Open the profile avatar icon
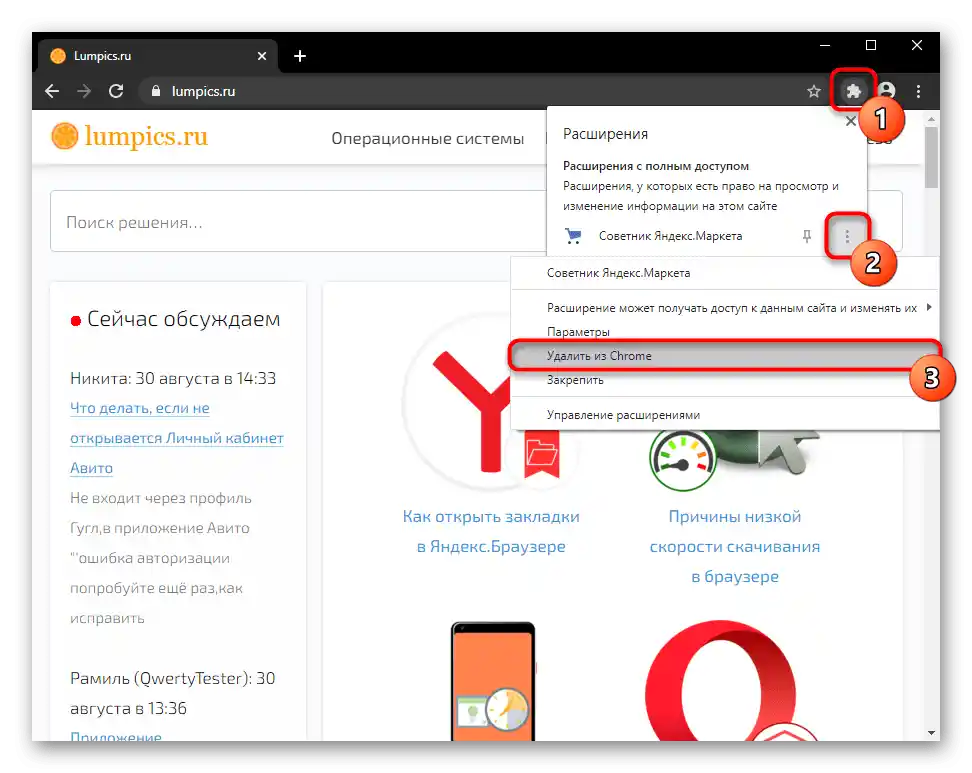This screenshot has width=972, height=773. [x=887, y=91]
